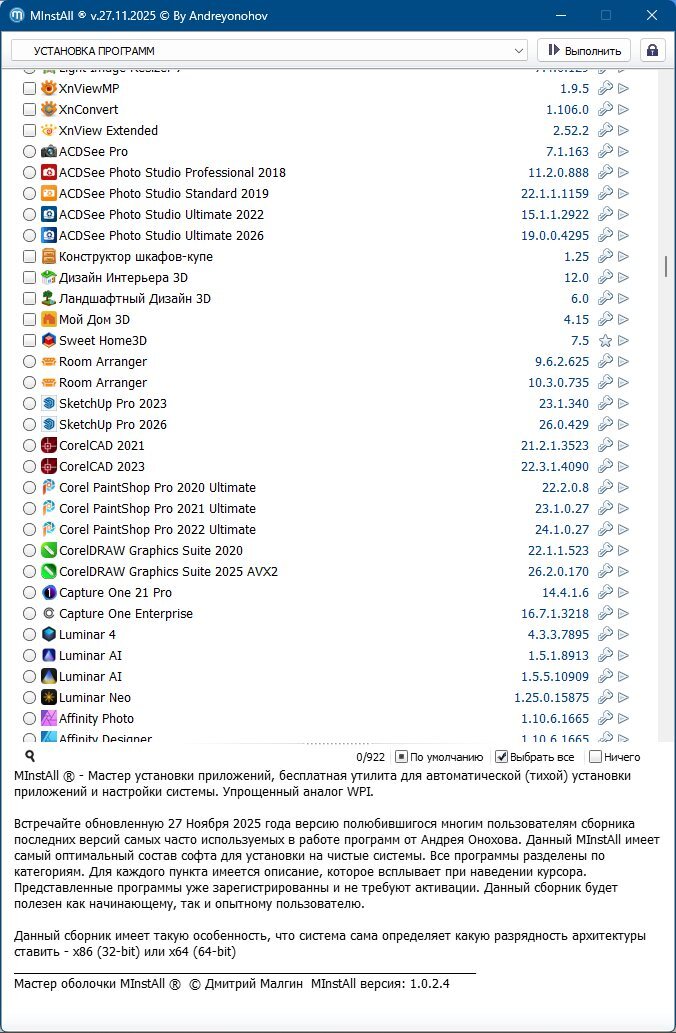Screen dimensions: 676x1033
Task: Click the key icon for CorelCAD 2023
Action: tap(605, 467)
